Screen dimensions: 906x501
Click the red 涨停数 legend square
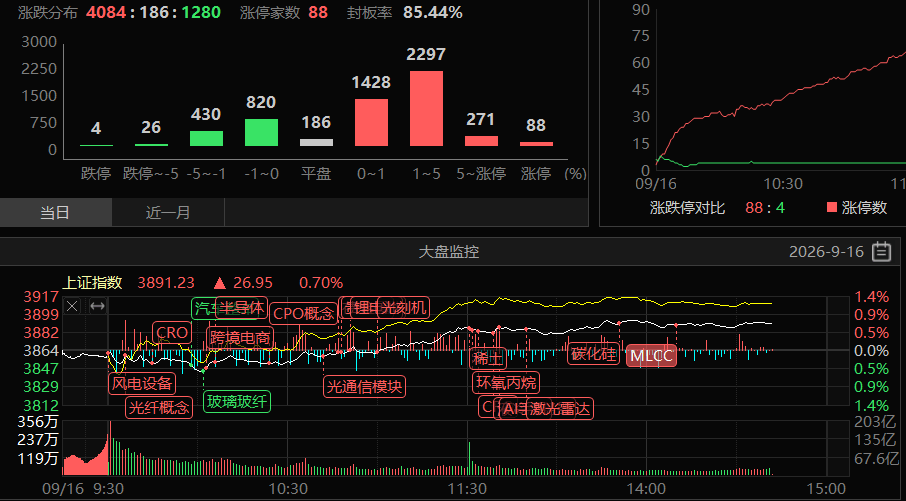tap(832, 207)
